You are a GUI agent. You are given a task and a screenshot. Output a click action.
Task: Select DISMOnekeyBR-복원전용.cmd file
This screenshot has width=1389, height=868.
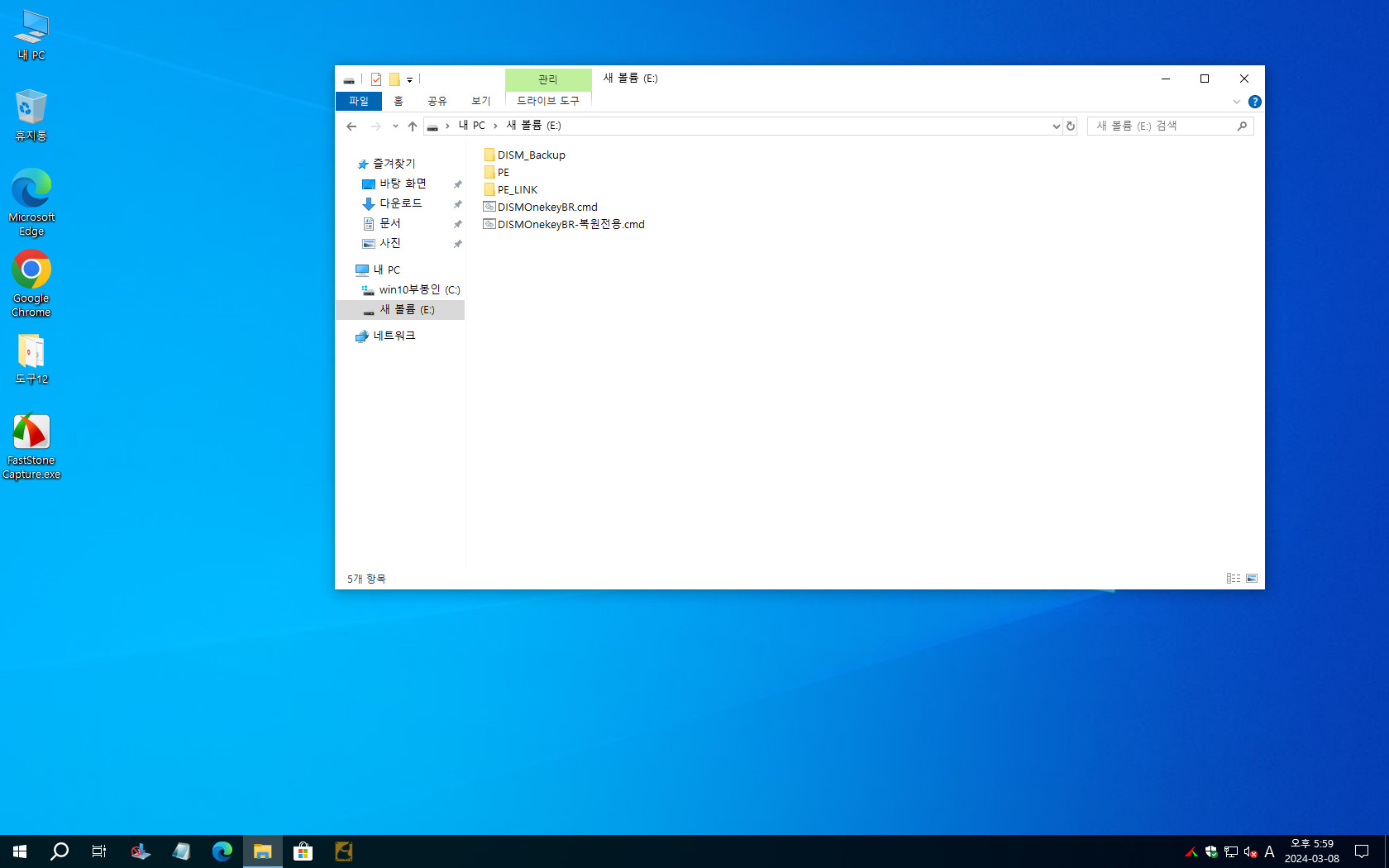click(x=564, y=224)
